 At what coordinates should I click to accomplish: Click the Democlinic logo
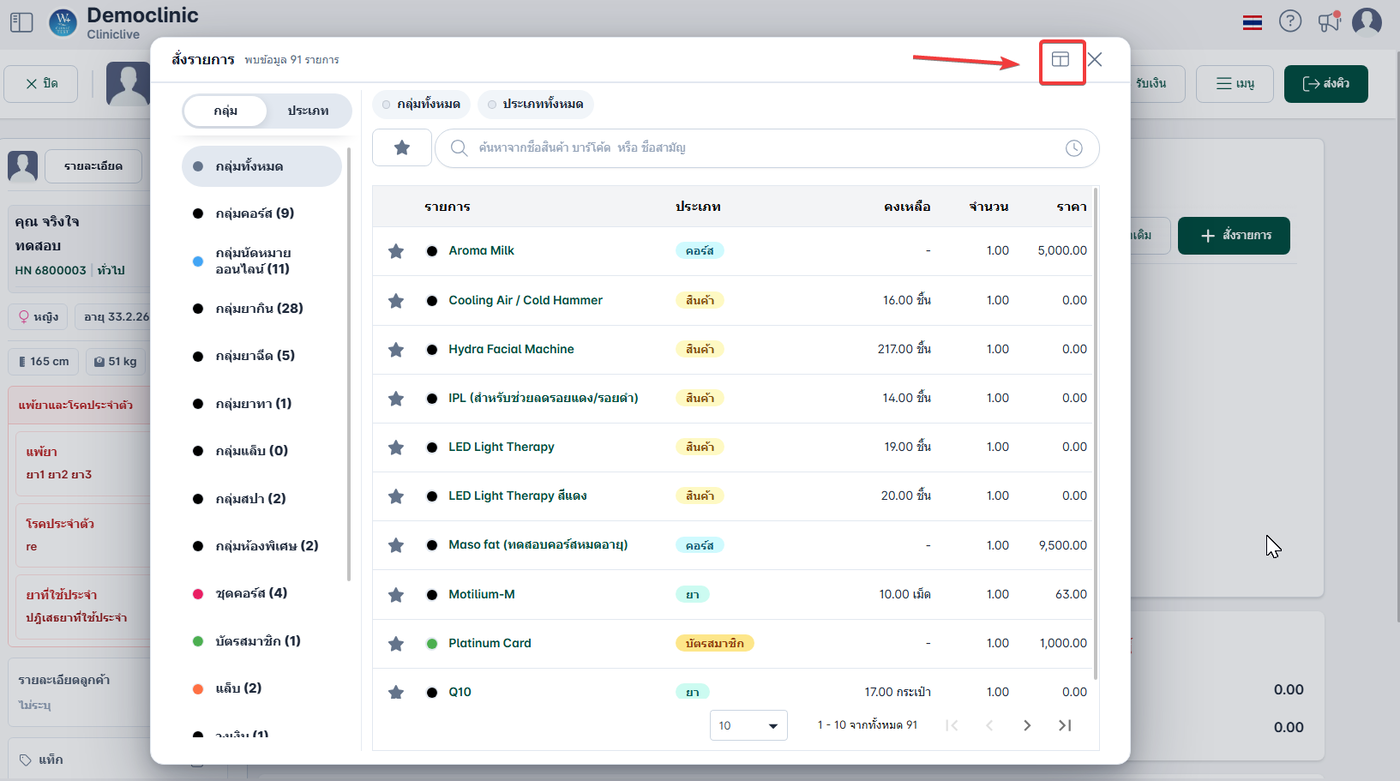[x=63, y=21]
